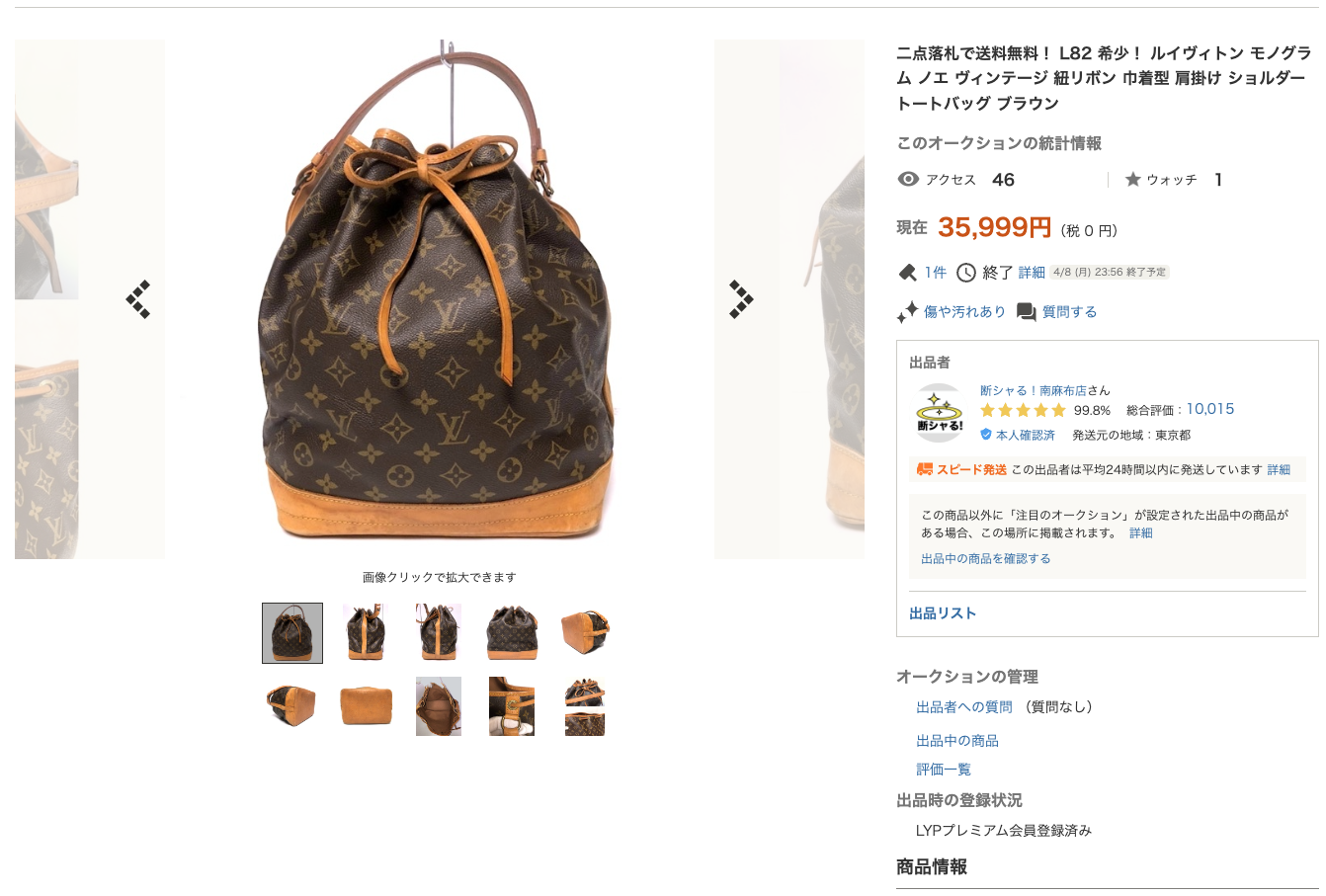Open seller 断シャる！南麻布店 profile link
Image resolution: width=1326 pixels, height=896 pixels.
pos(1033,391)
